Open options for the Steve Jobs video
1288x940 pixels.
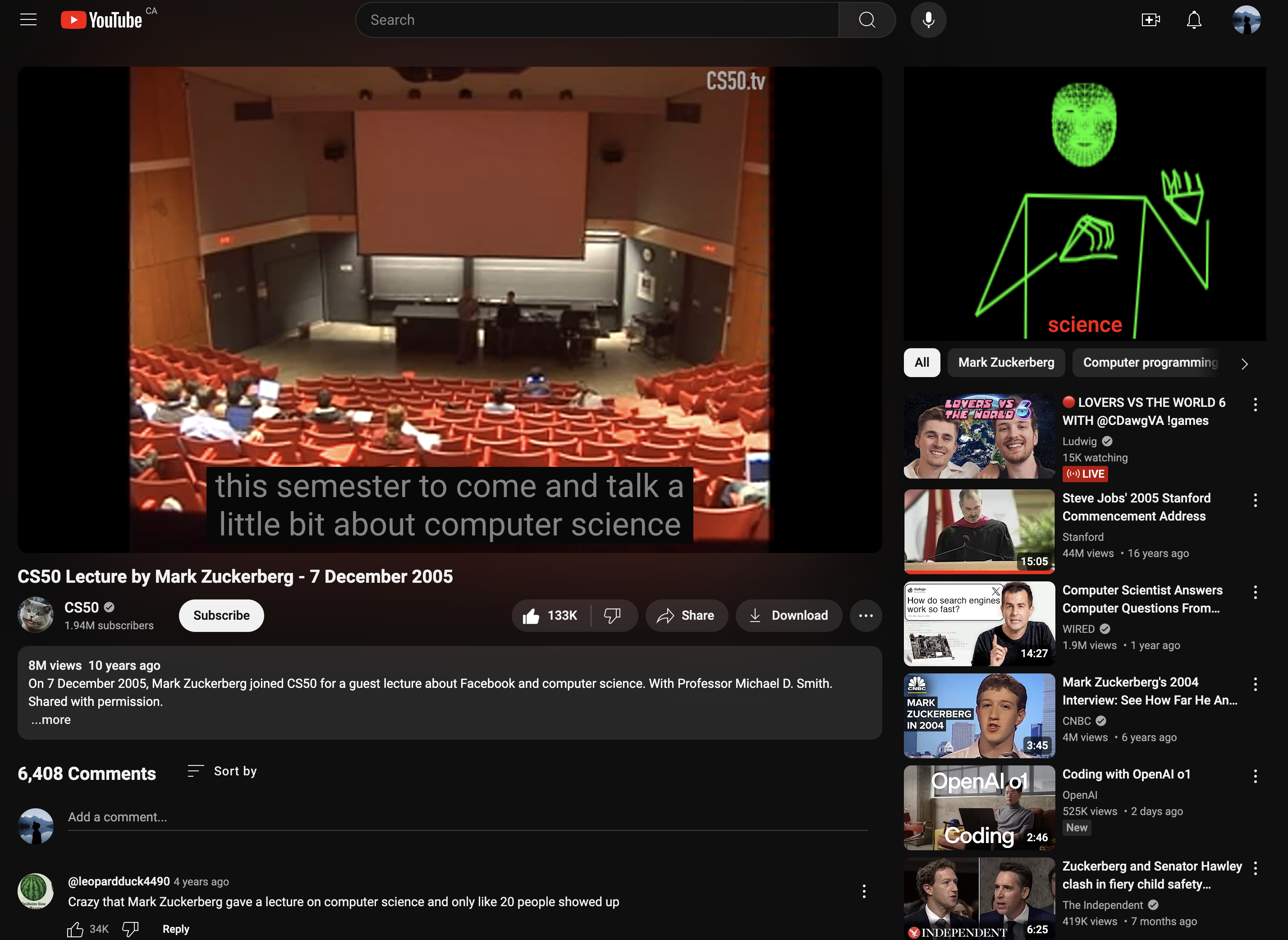coord(1255,501)
